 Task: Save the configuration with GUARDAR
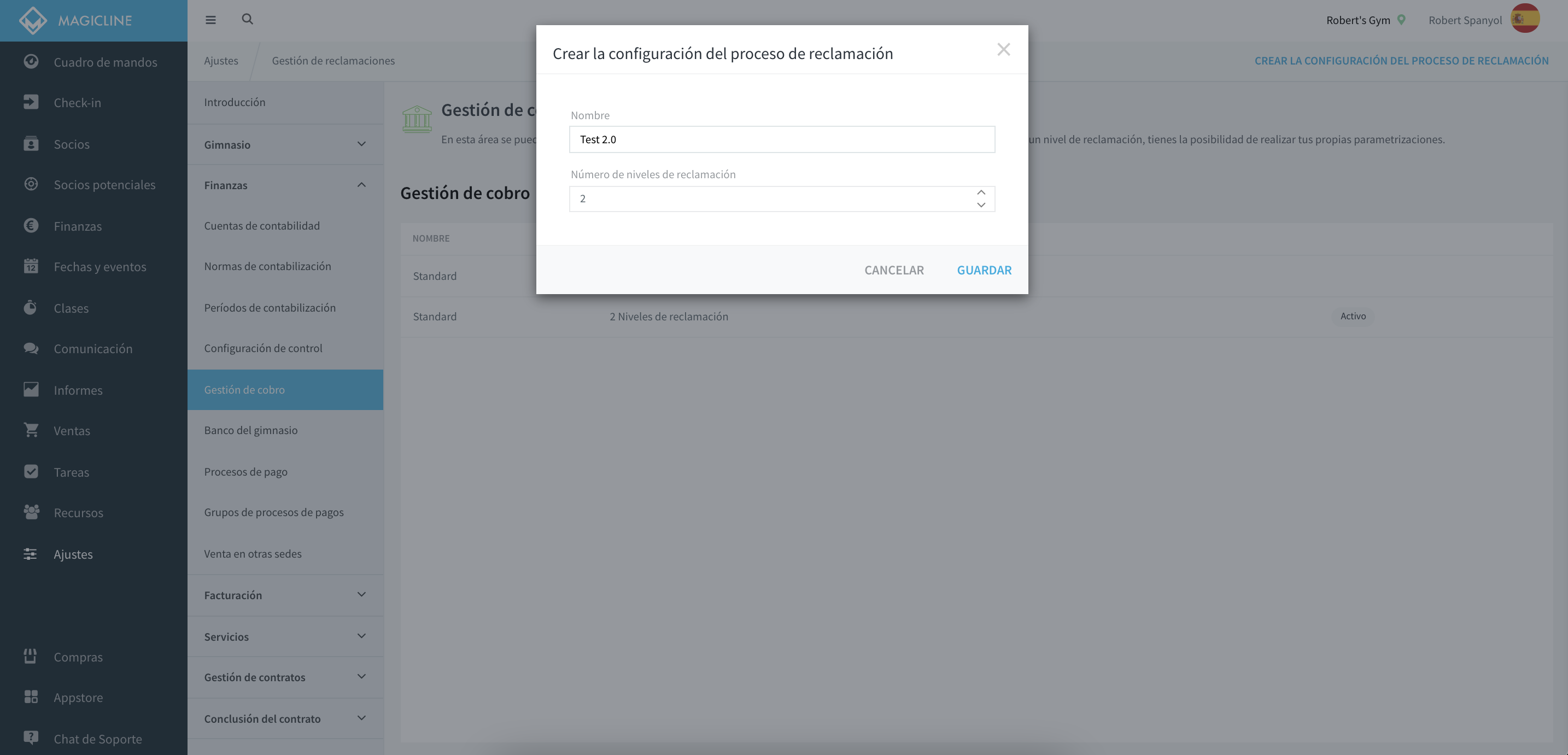point(984,270)
